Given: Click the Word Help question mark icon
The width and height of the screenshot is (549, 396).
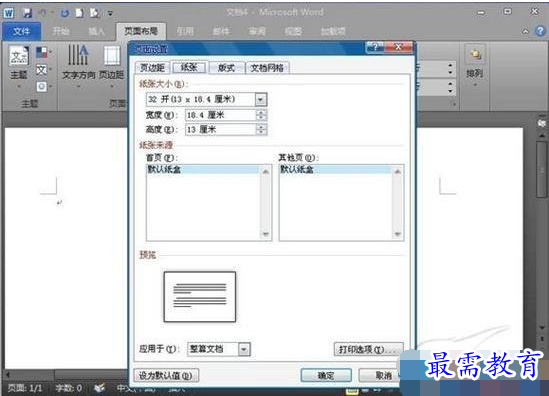Looking at the screenshot, I should tap(540, 31).
